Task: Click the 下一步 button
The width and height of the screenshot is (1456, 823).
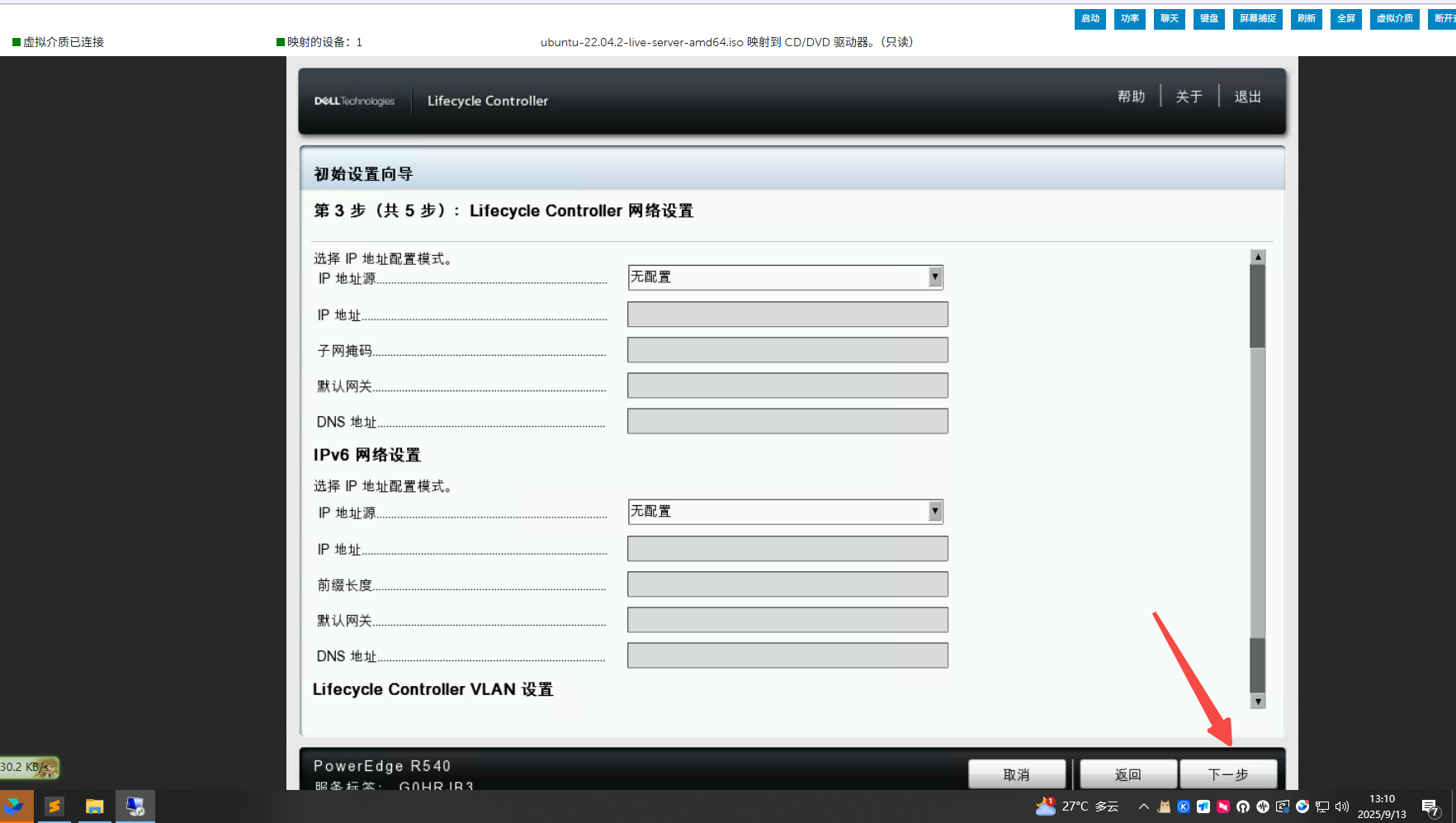Action: pos(1227,774)
